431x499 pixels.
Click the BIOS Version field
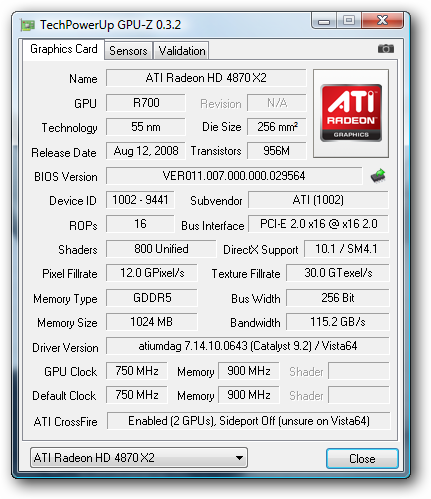pyautogui.click(x=234, y=176)
